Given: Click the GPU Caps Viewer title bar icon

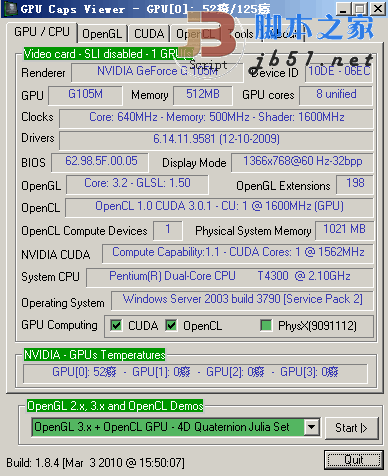Looking at the screenshot, I should coord(11,9).
